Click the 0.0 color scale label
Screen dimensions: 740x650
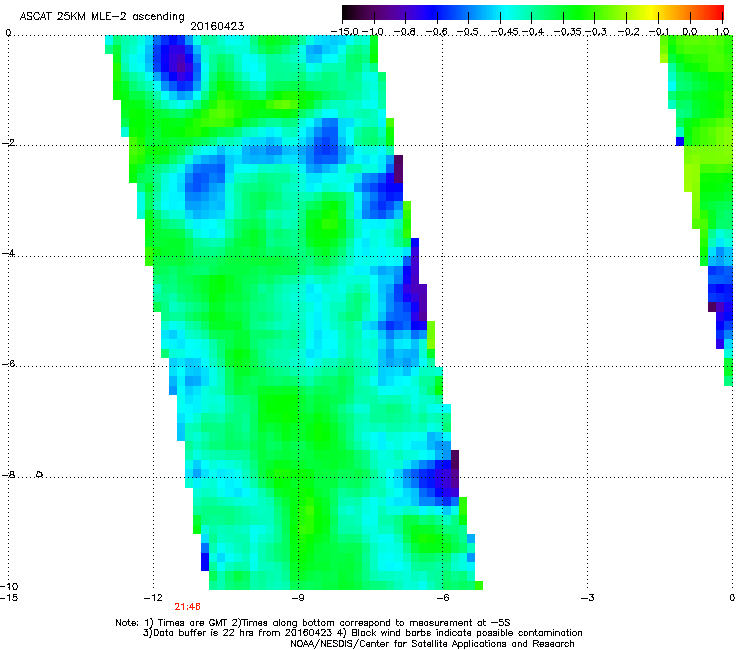point(690,32)
